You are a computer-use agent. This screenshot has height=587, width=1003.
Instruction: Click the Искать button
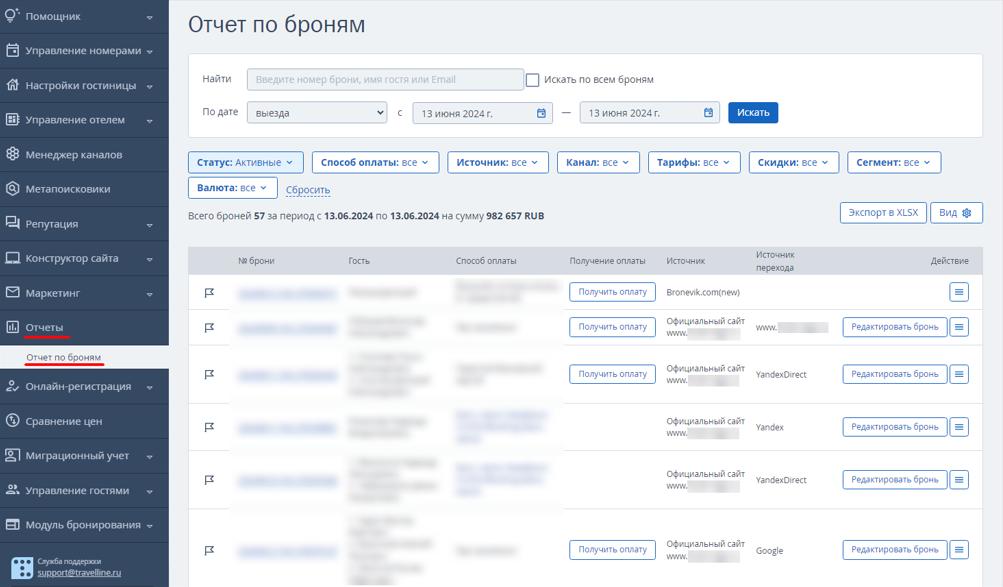point(753,113)
